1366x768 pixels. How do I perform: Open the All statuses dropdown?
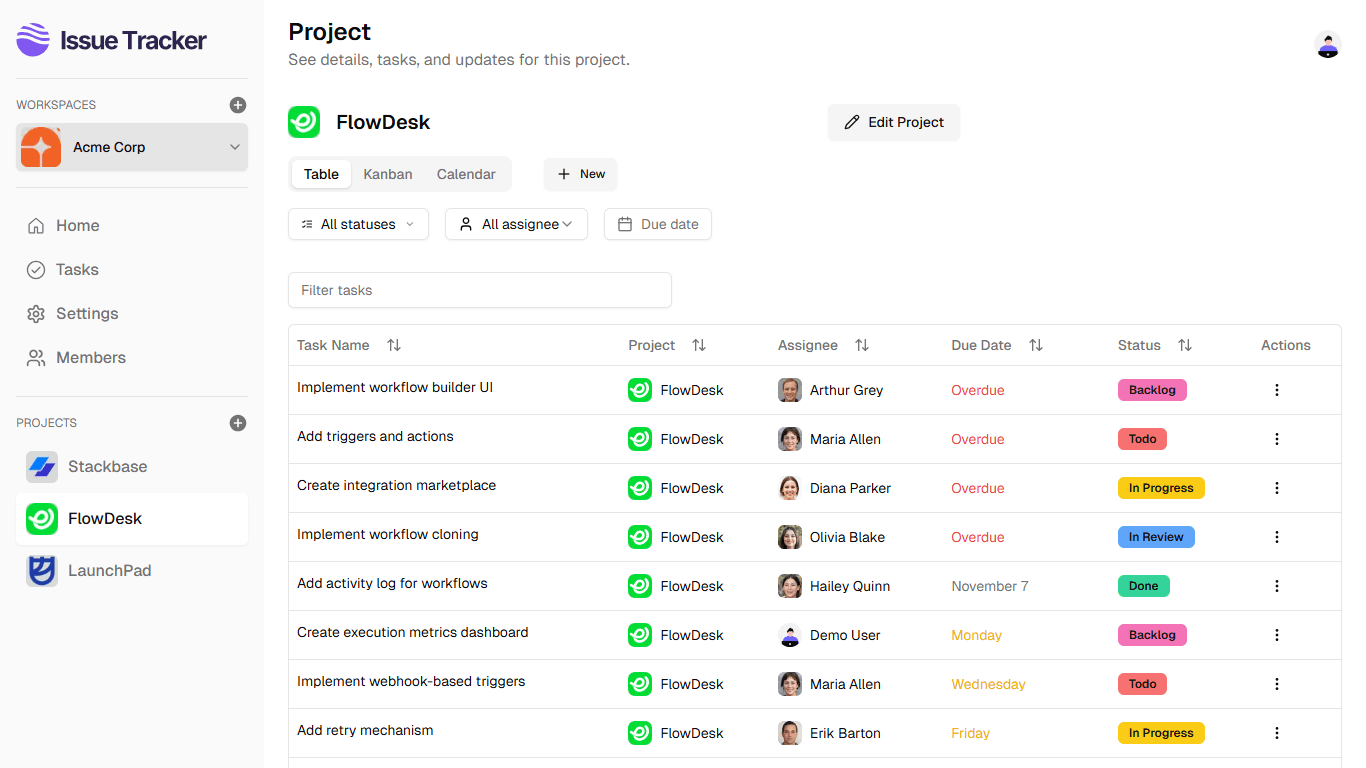point(358,224)
